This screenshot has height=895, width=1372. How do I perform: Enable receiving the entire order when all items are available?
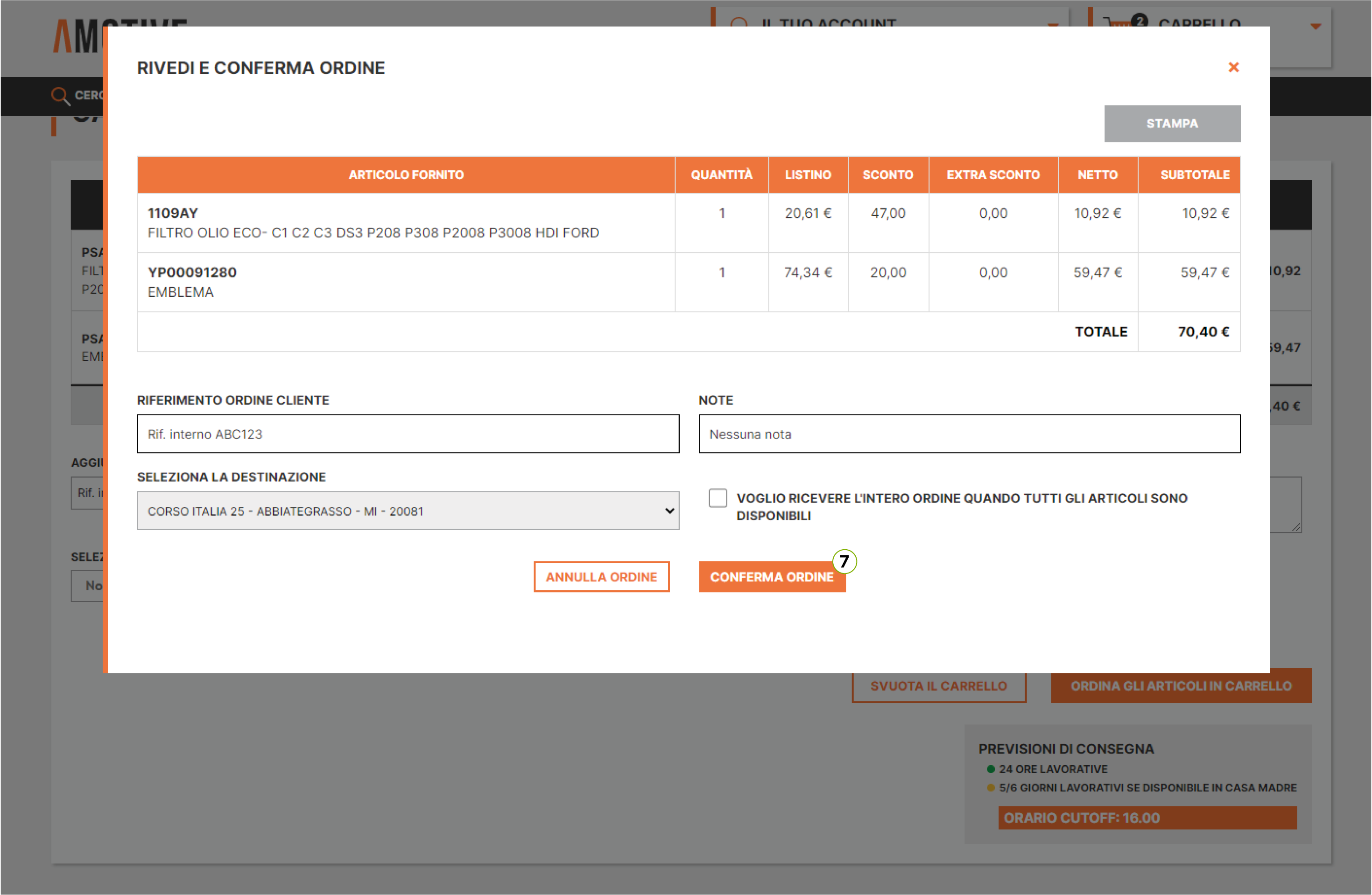click(x=718, y=497)
